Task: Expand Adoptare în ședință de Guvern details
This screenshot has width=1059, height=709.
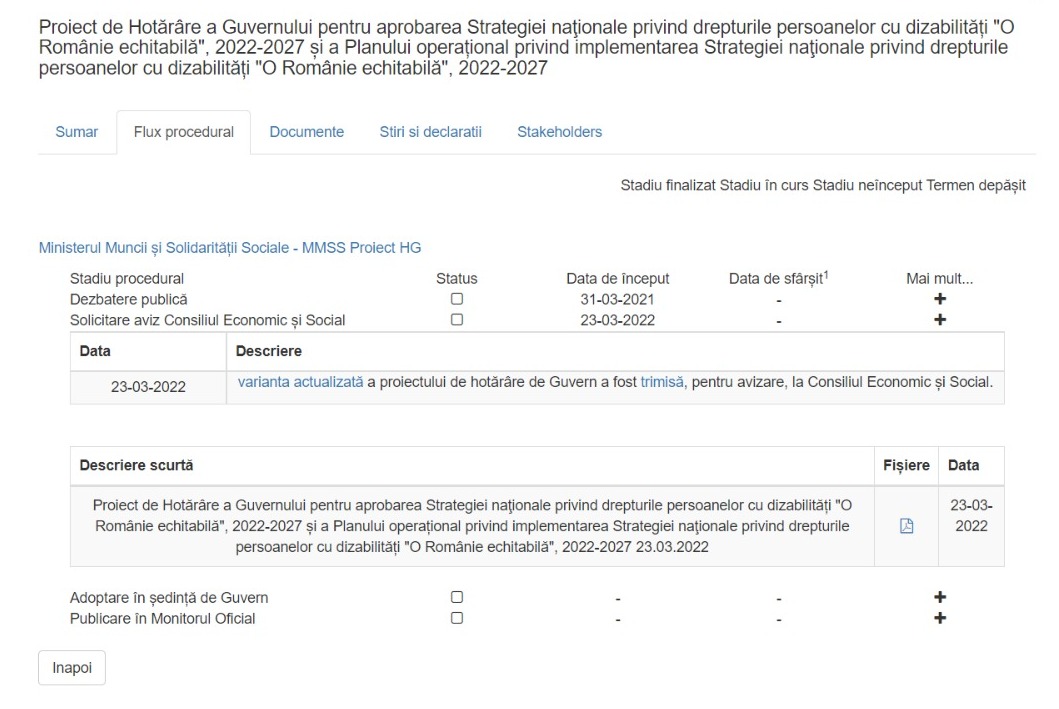Action: 939,598
